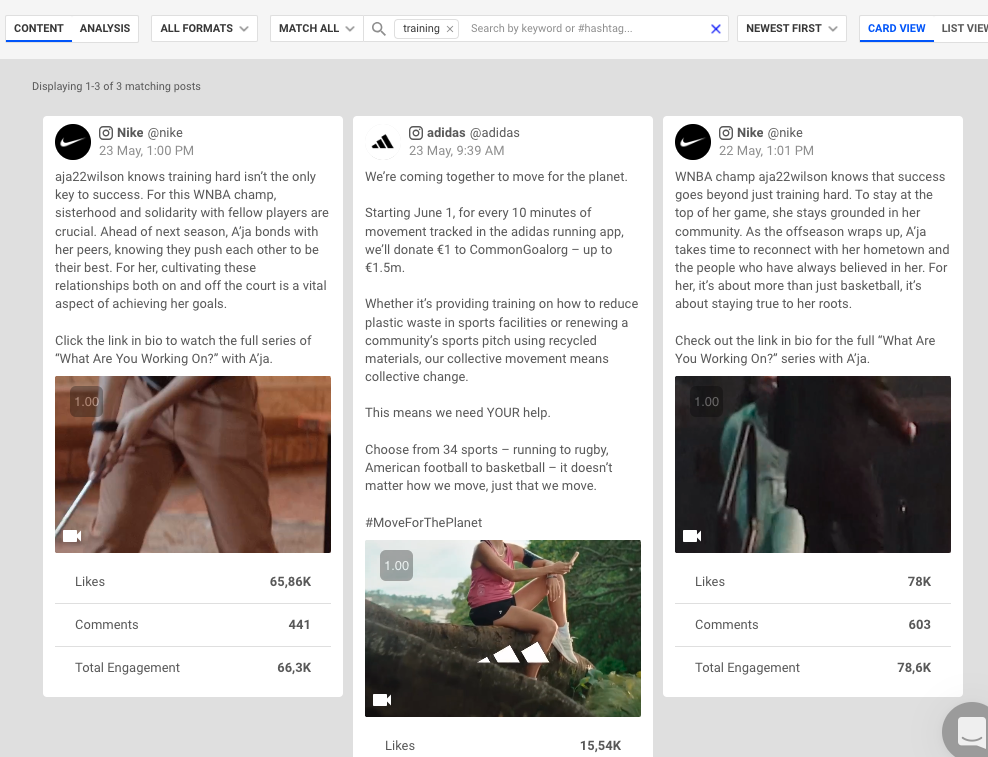
Task: Clear the search field with blue X
Action: 716,29
